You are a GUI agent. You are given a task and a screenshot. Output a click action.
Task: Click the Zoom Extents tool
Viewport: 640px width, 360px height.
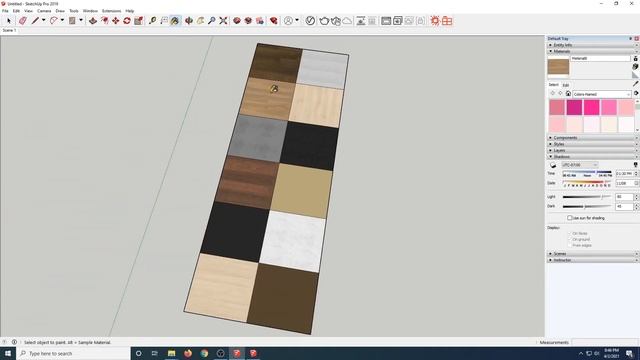pos(223,20)
